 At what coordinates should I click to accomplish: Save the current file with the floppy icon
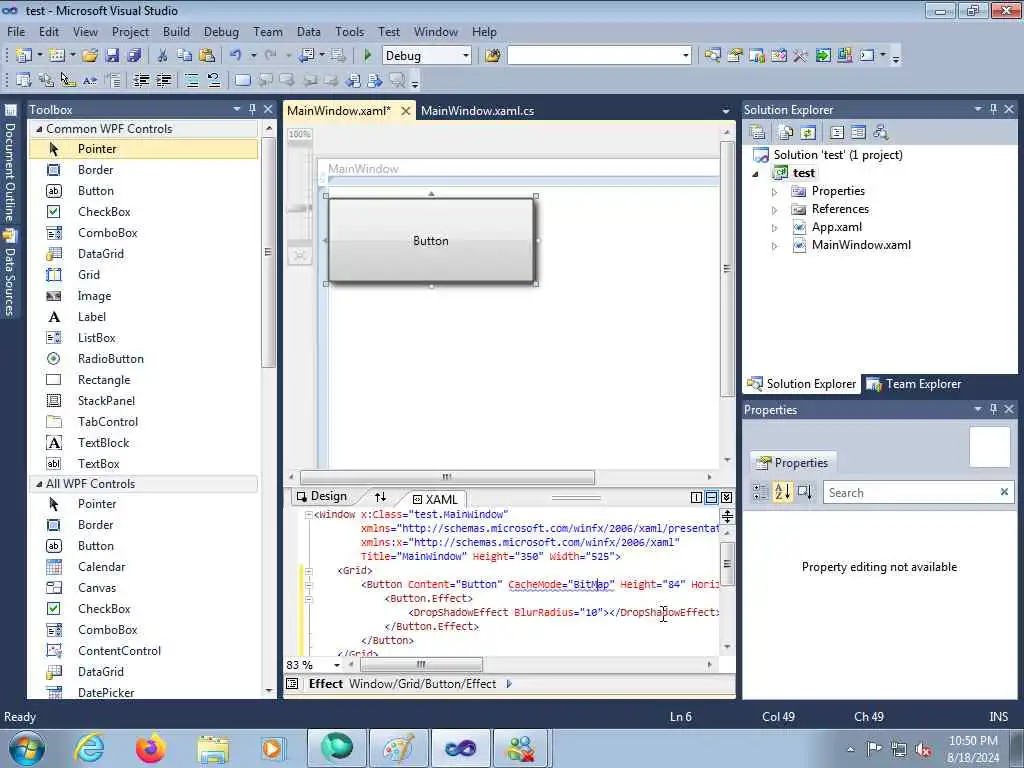(x=112, y=56)
